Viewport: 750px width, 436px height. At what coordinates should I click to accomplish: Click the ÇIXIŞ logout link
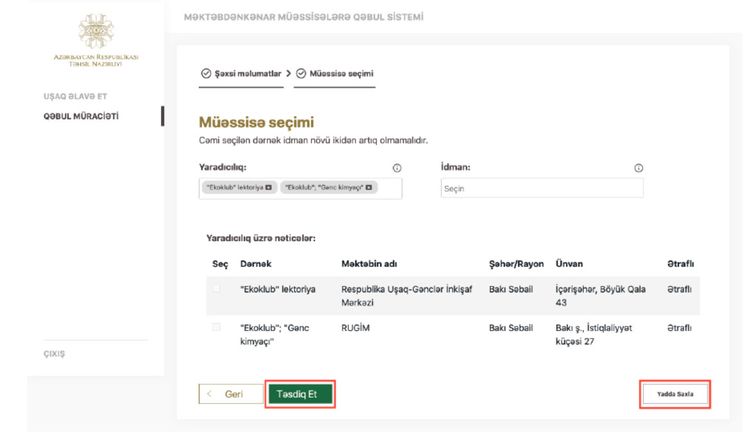coord(45,354)
